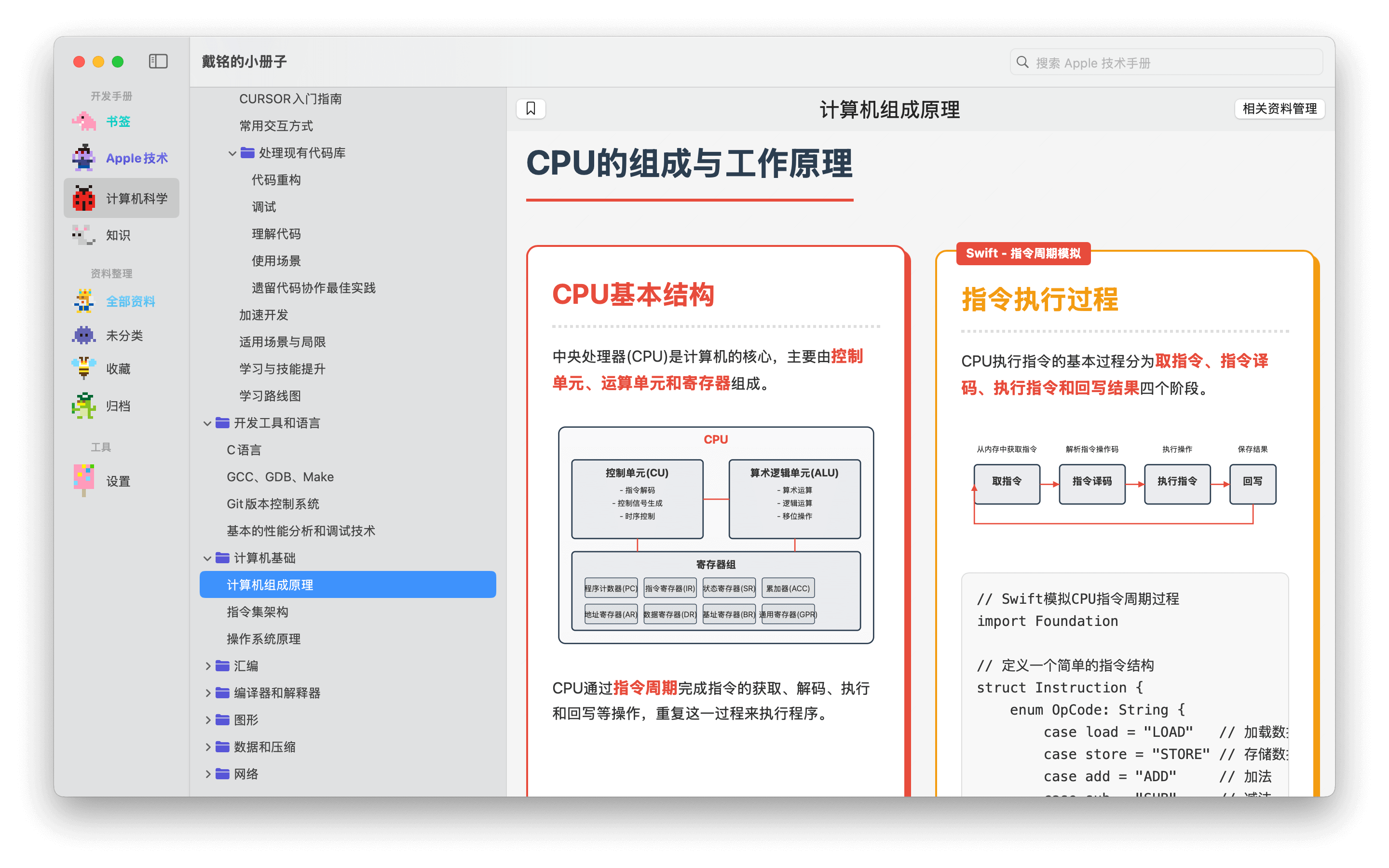Select 设置 in the sidebar
Viewport: 1389px width, 868px height.
pos(118,480)
